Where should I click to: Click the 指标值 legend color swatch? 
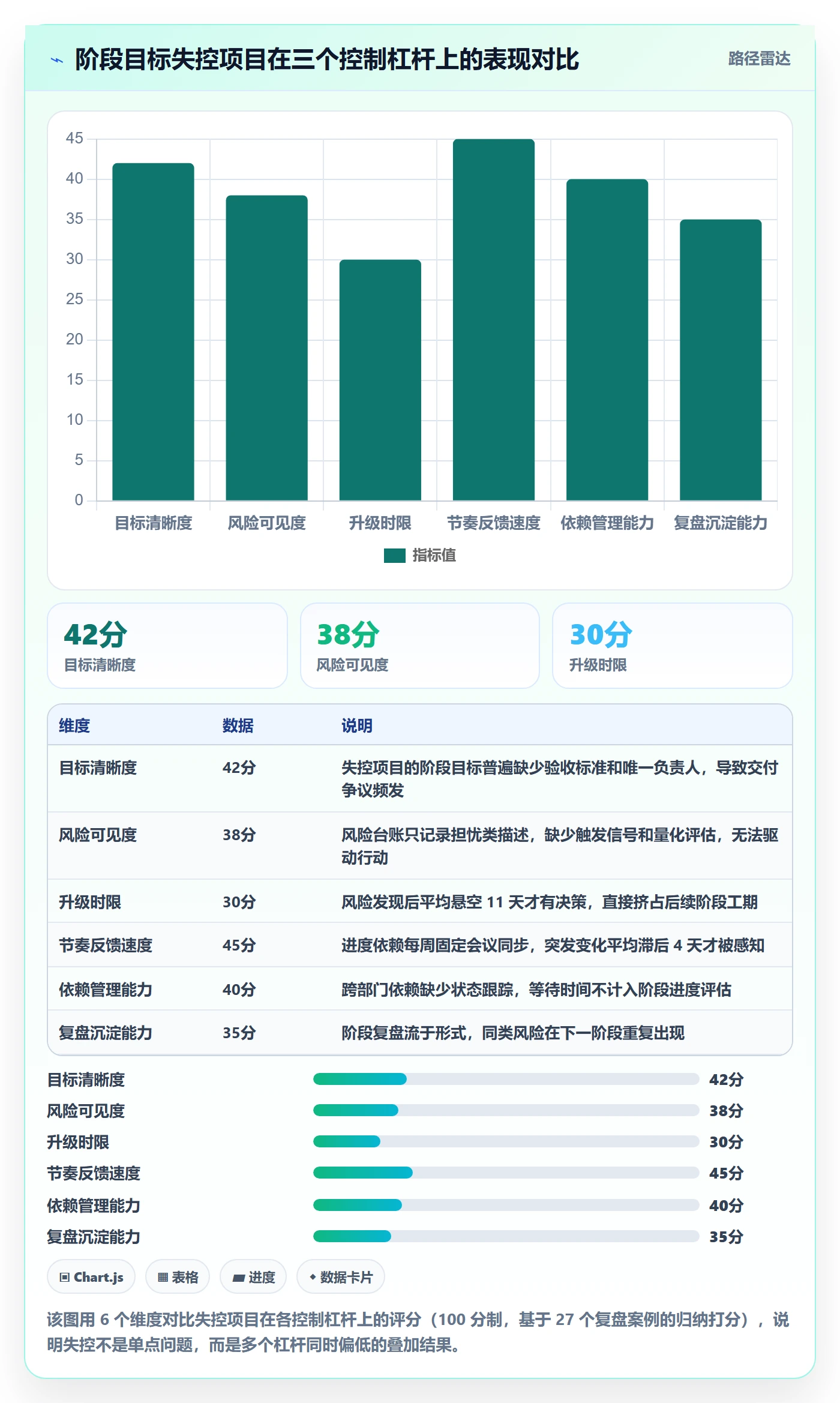[394, 556]
